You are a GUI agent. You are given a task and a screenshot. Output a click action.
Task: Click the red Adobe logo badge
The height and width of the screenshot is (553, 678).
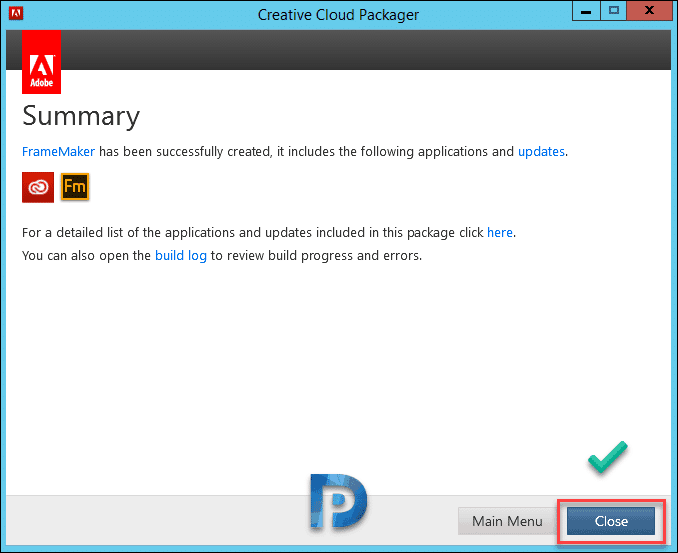[x=42, y=62]
